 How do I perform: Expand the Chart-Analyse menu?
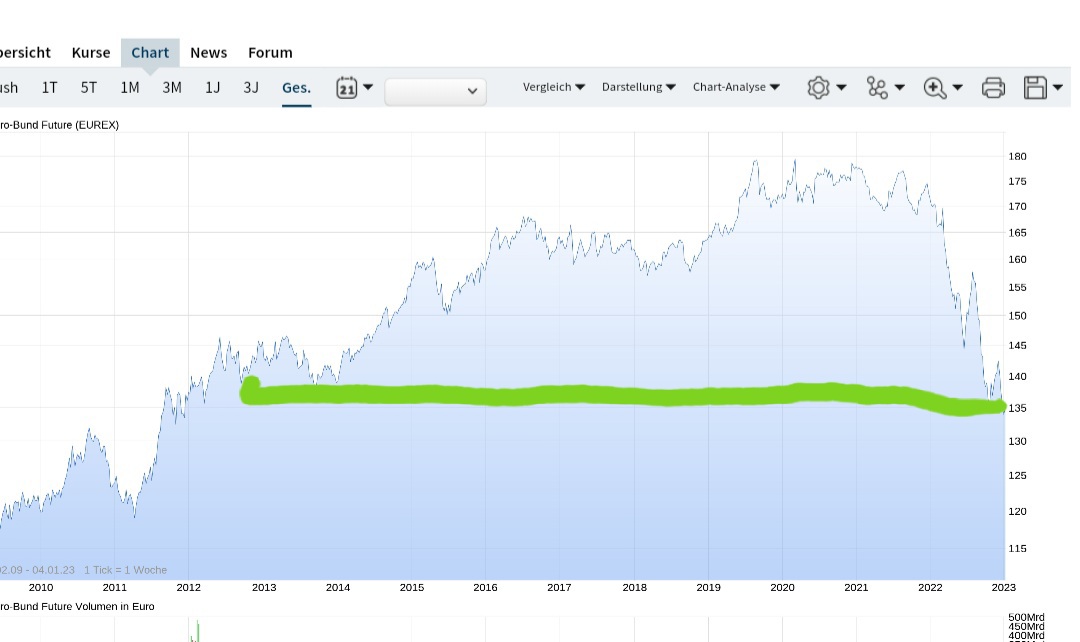[736, 87]
